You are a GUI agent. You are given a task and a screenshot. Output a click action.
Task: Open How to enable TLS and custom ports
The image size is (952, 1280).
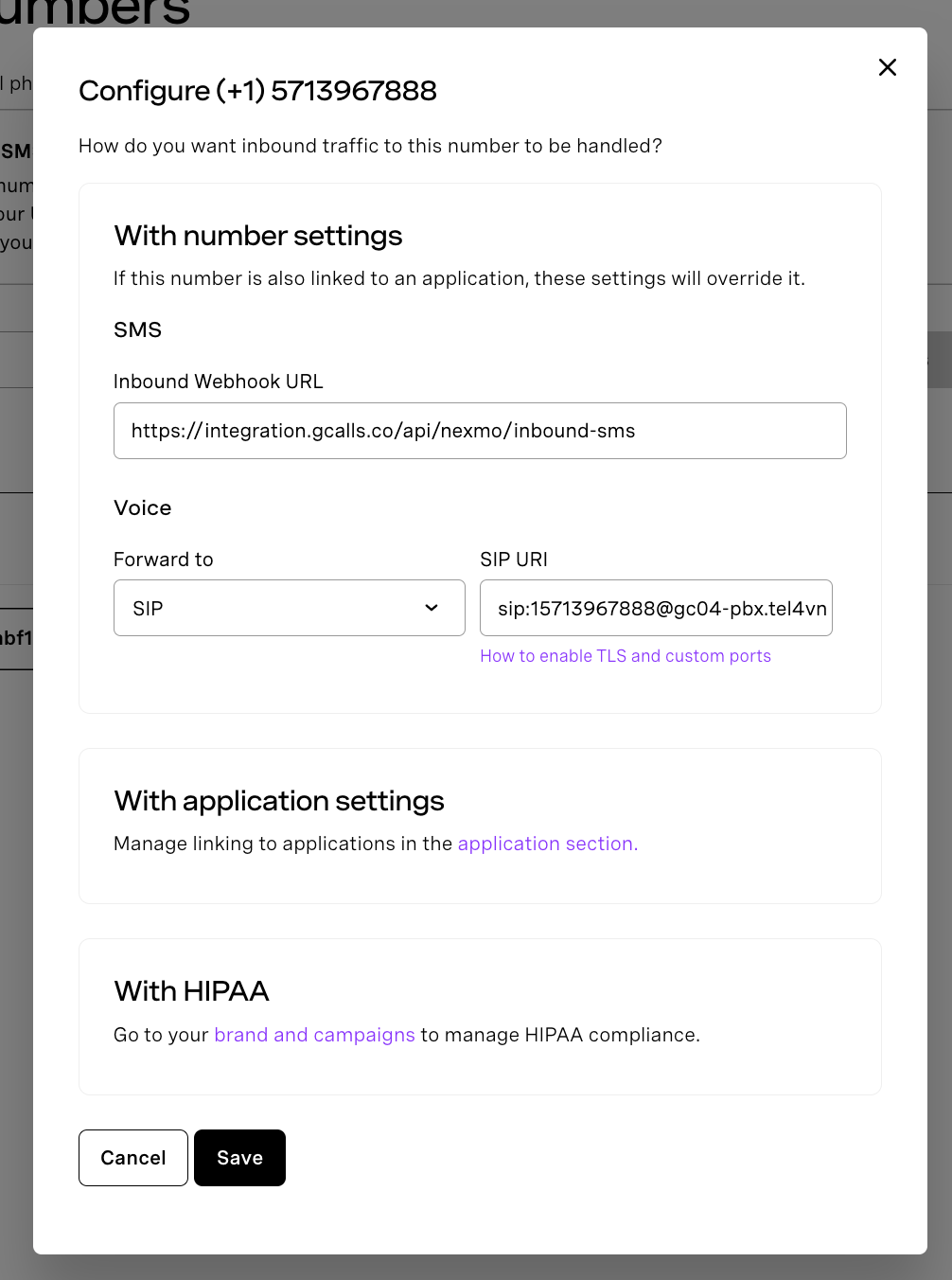(x=625, y=656)
